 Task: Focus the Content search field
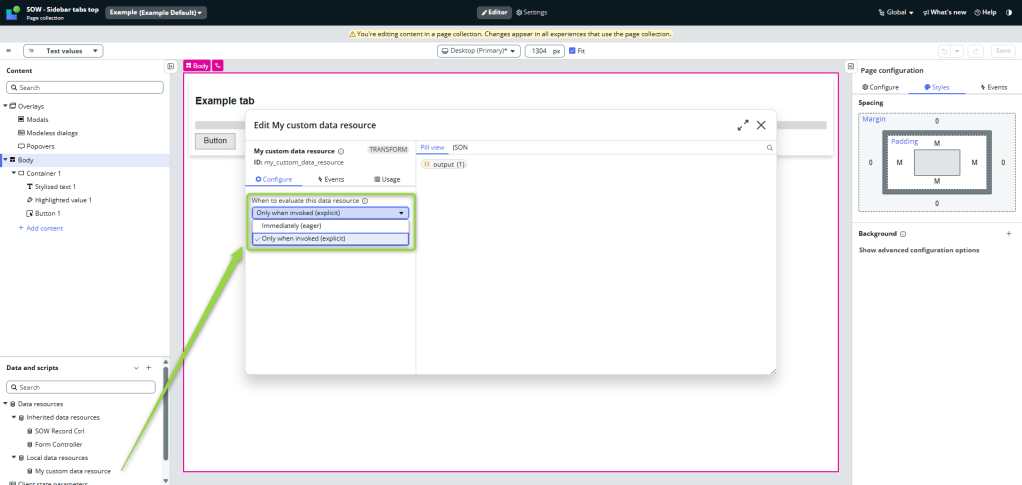(85, 87)
